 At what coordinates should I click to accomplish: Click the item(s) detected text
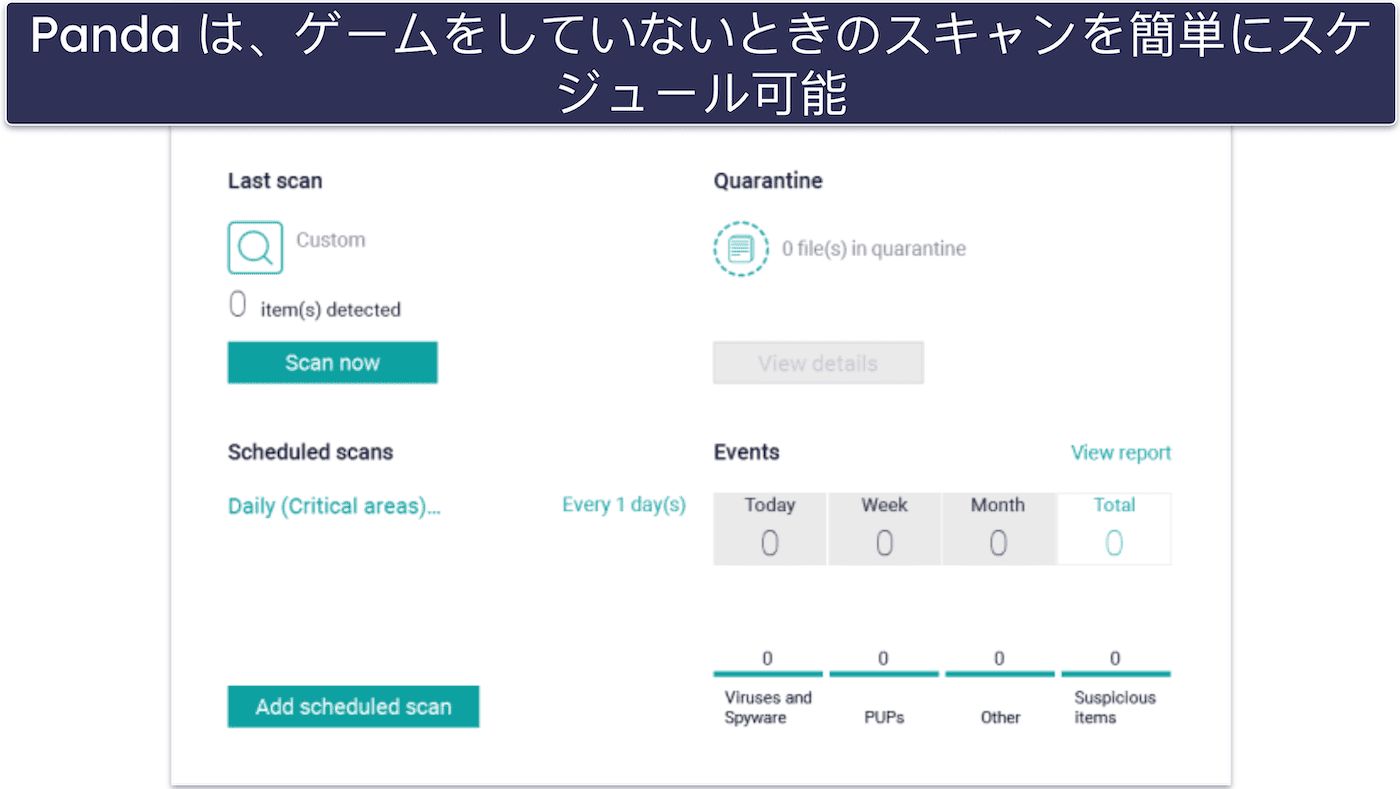pyautogui.click(x=330, y=310)
